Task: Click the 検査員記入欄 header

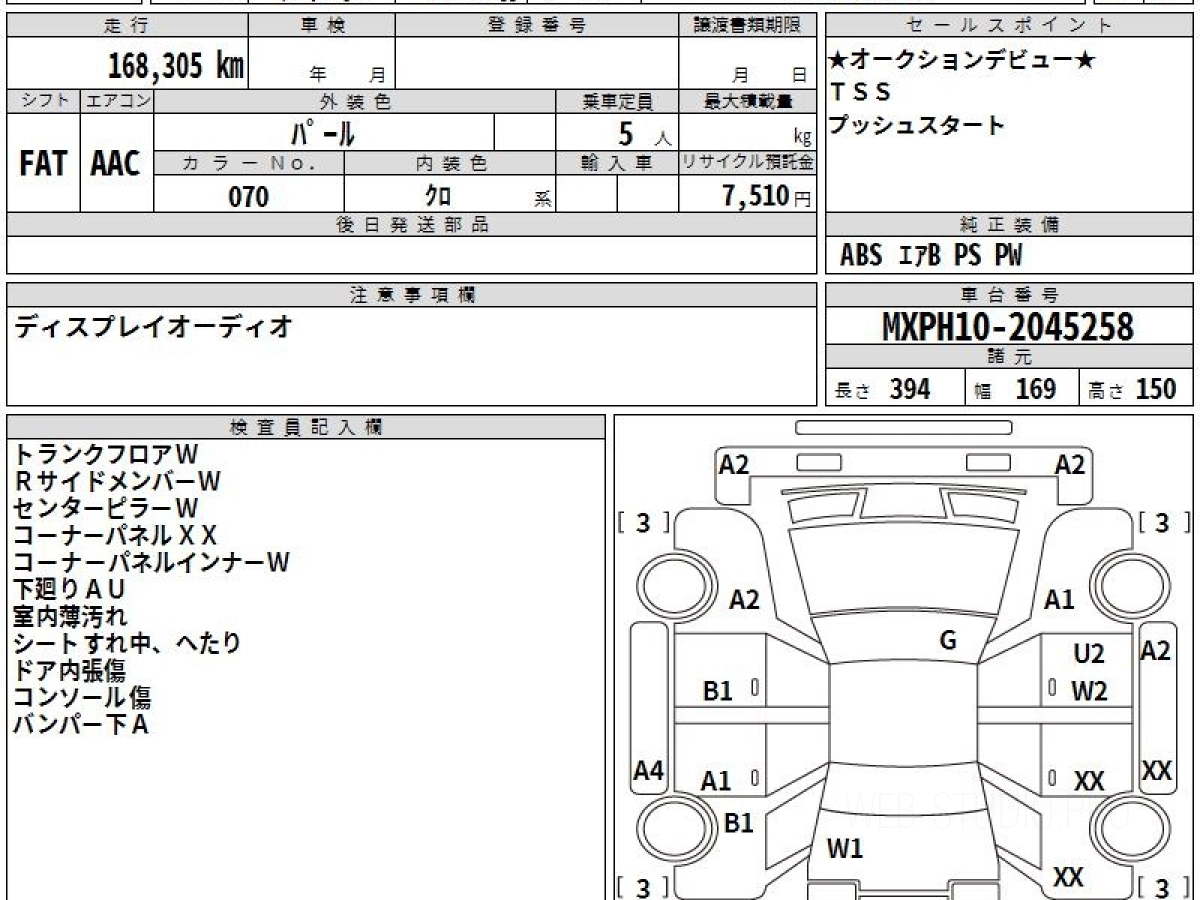Action: pyautogui.click(x=306, y=427)
